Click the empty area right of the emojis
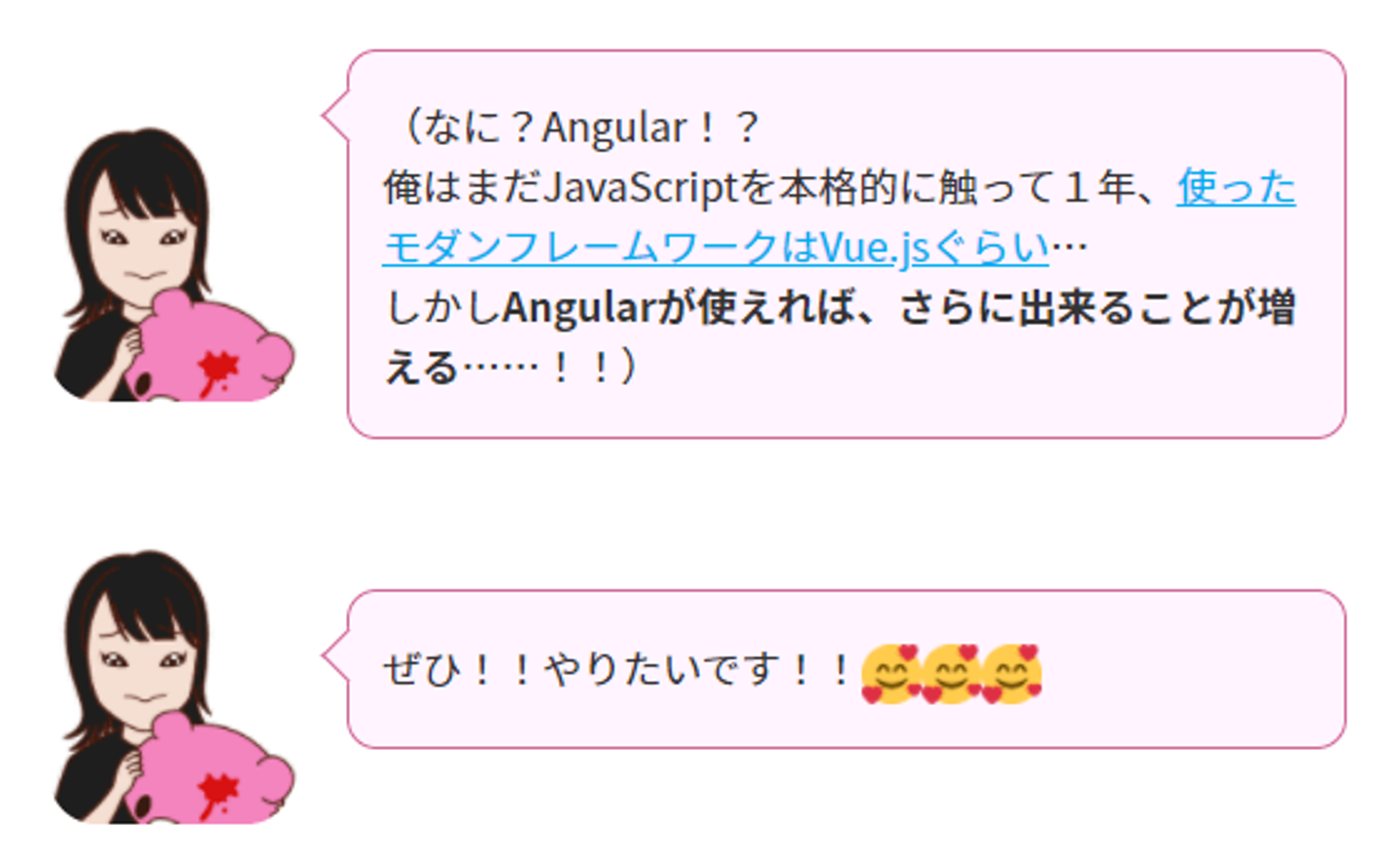 coord(1191,671)
